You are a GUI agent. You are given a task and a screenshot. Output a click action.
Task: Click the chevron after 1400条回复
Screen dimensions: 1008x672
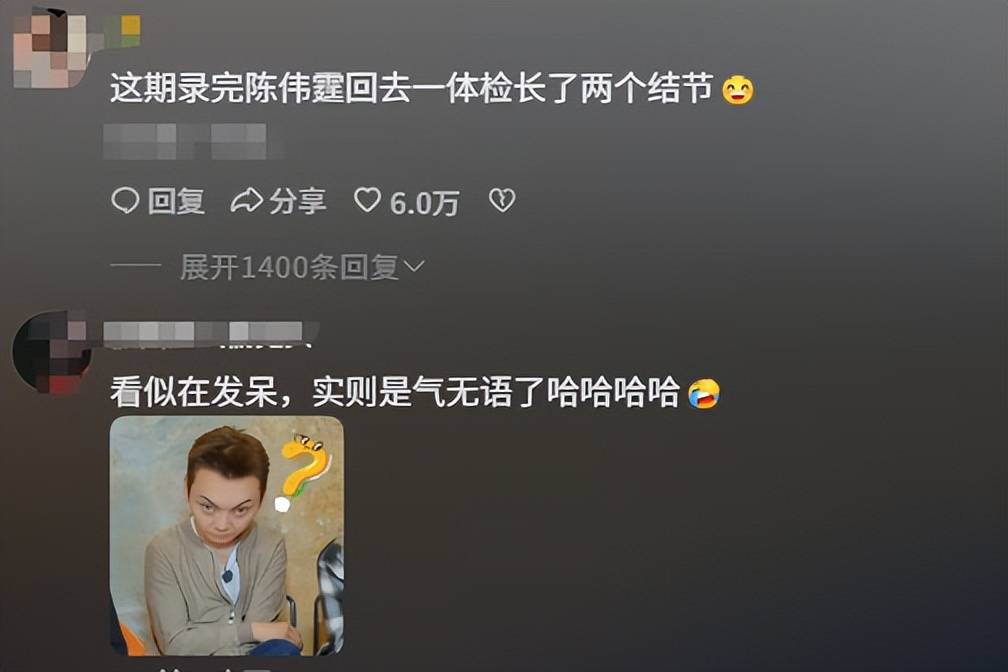413,267
